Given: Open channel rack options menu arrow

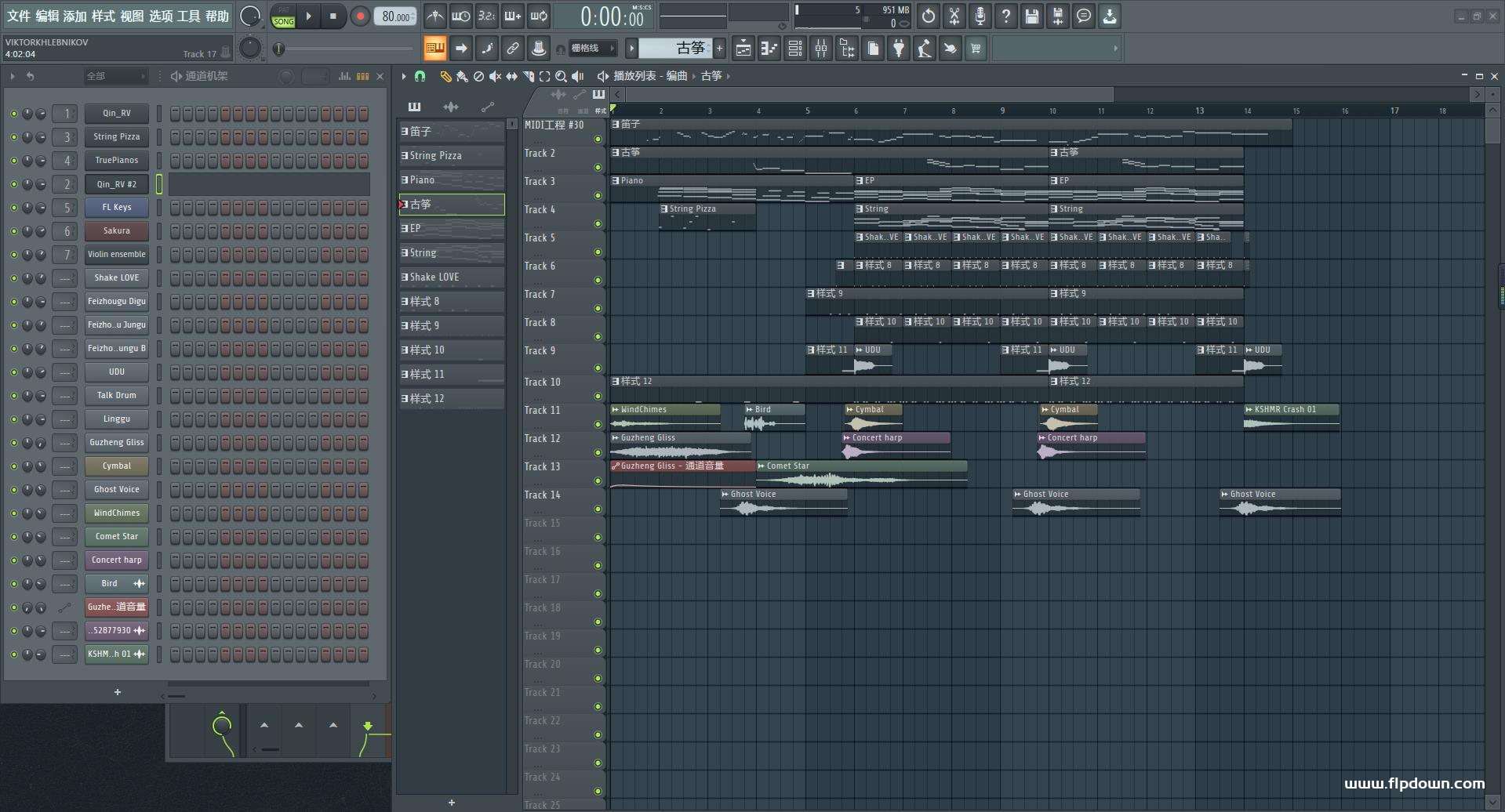Looking at the screenshot, I should point(13,76).
